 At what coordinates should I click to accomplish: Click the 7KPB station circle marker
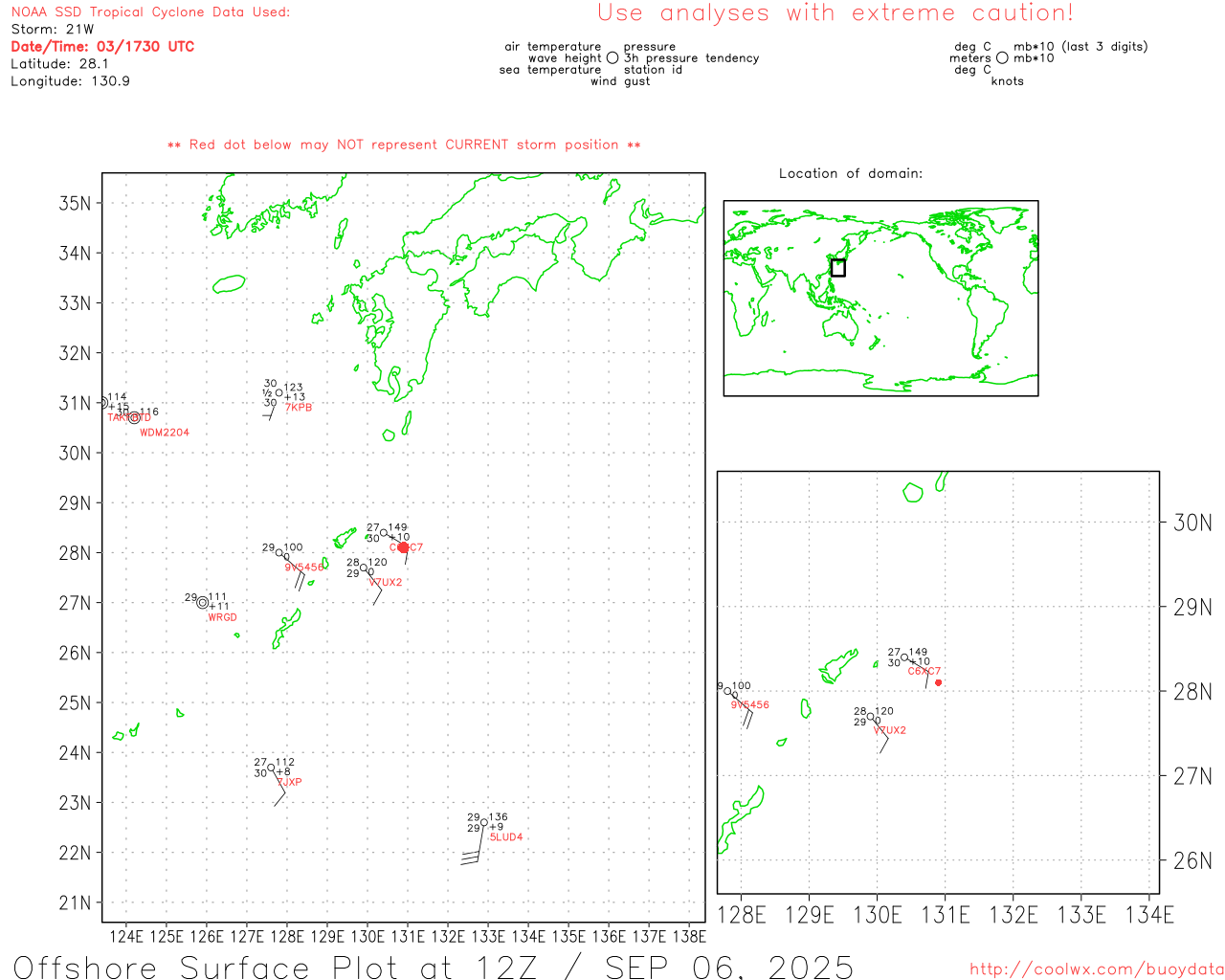[278, 392]
